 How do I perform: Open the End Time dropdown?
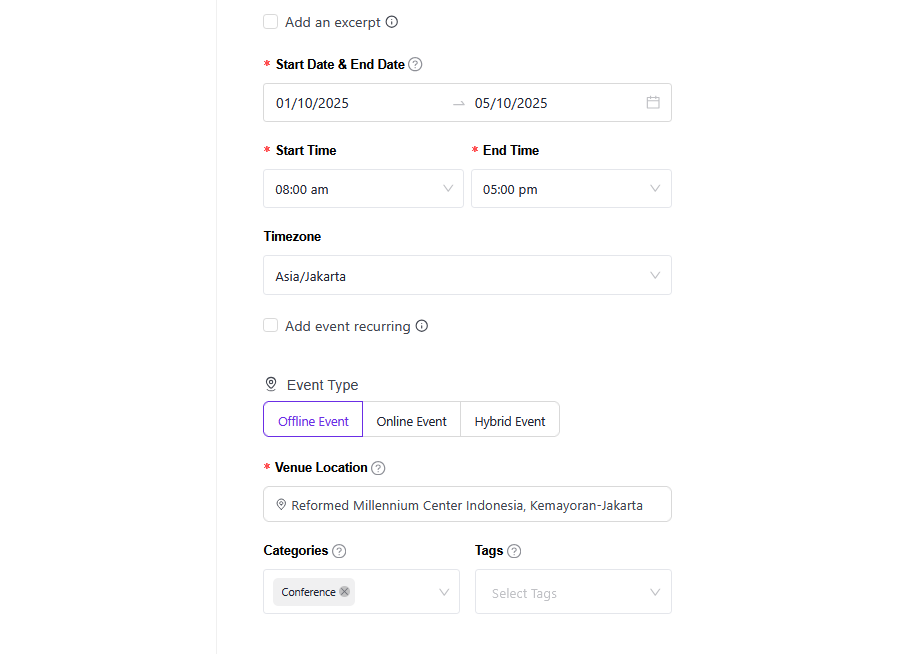[571, 189]
